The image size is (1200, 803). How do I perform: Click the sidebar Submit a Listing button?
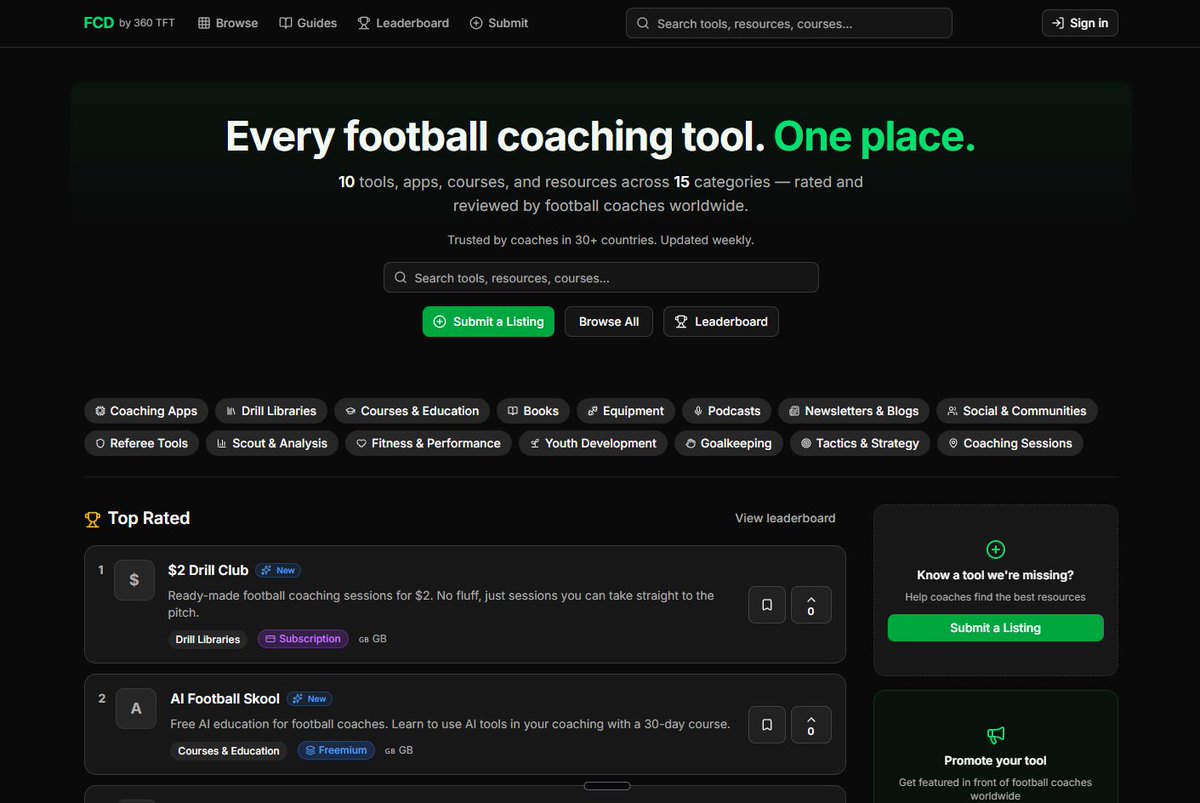point(995,628)
